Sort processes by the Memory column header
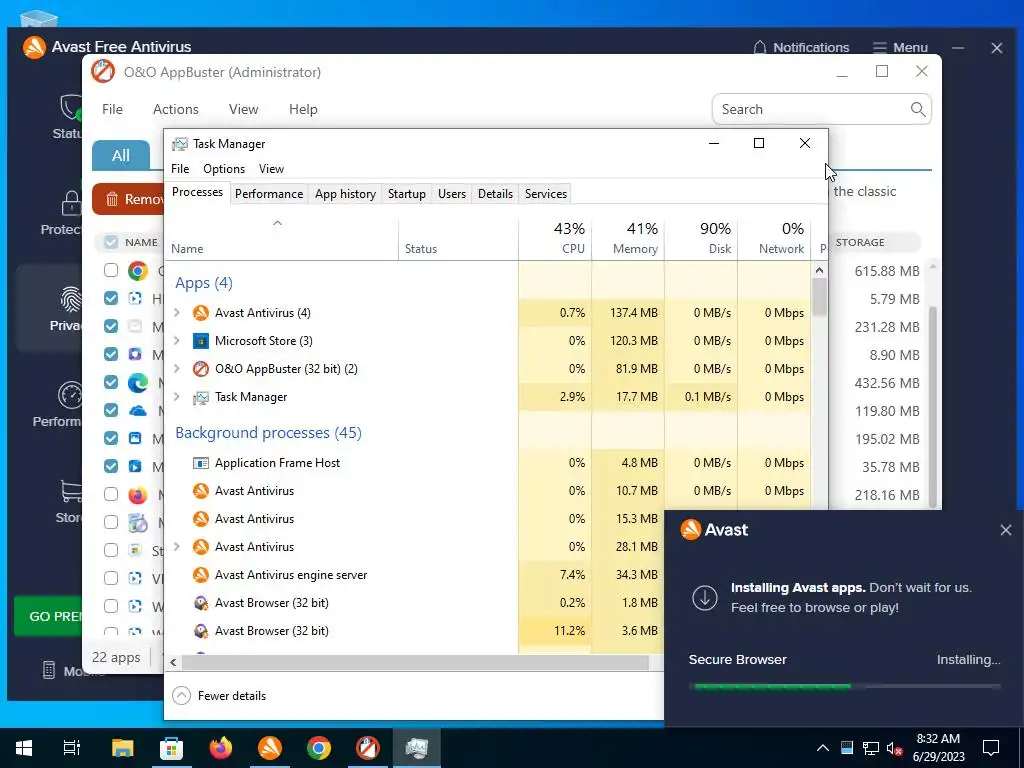 (x=628, y=238)
